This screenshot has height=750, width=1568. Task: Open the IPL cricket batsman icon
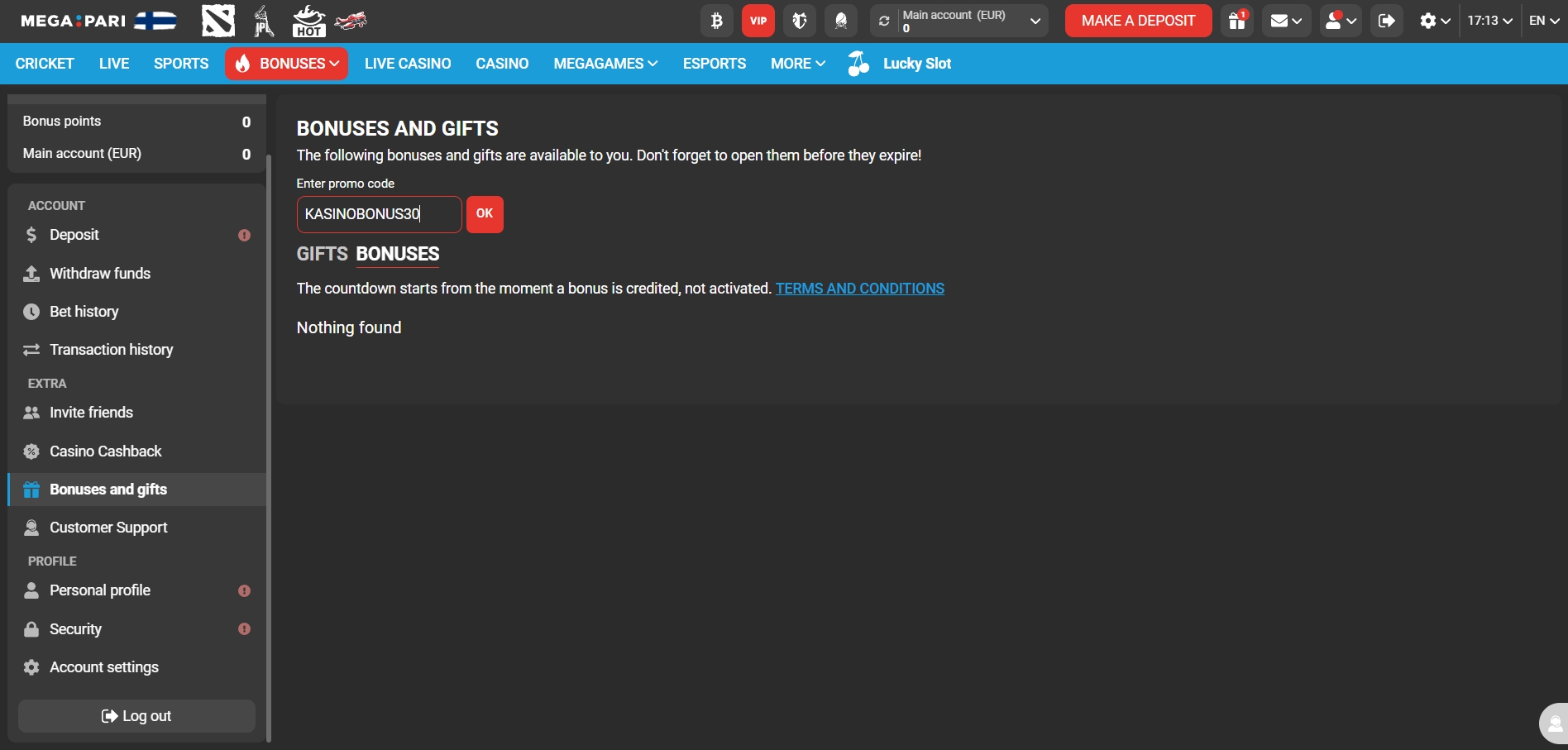[x=264, y=21]
